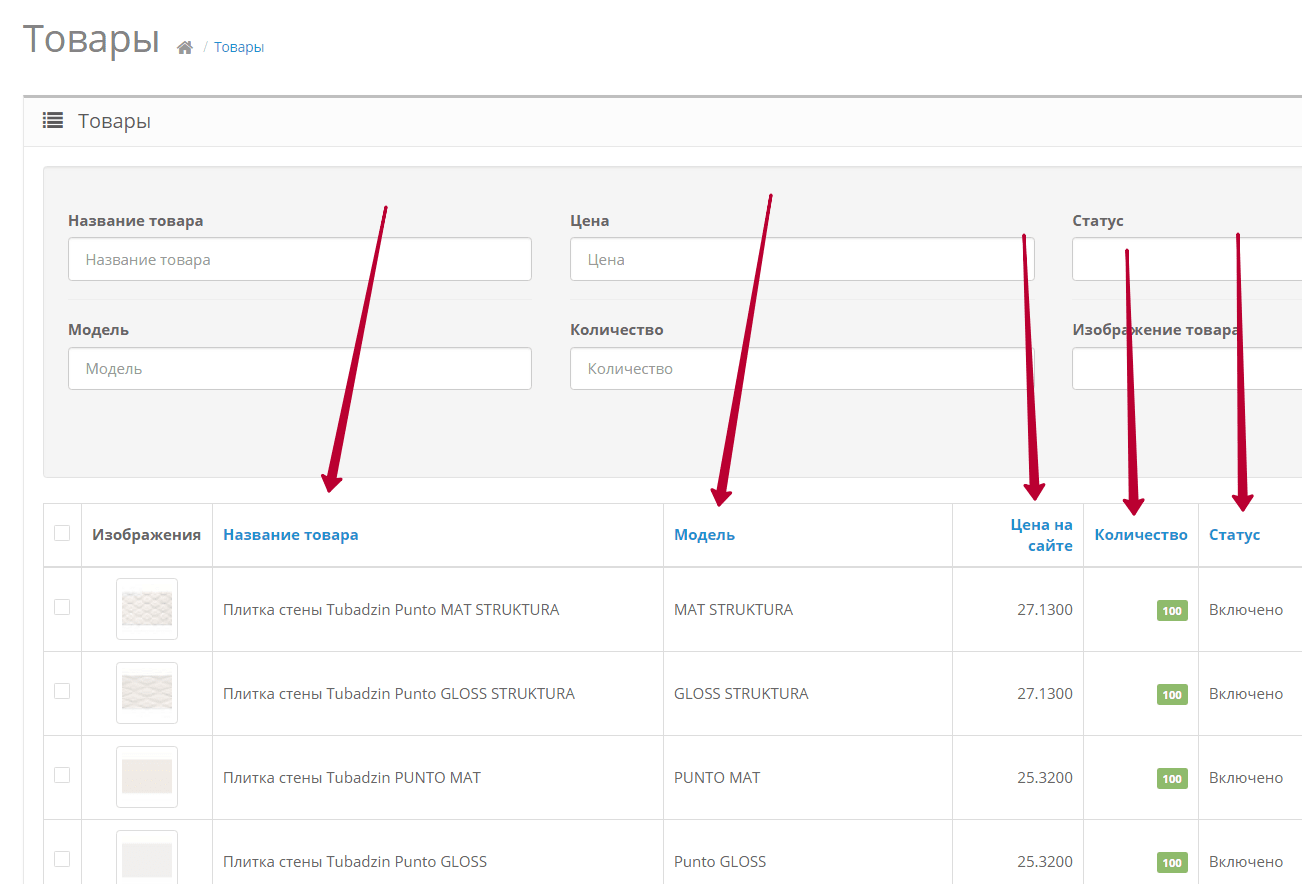Focus the Цена filter field
The image size is (1302, 884).
801,260
